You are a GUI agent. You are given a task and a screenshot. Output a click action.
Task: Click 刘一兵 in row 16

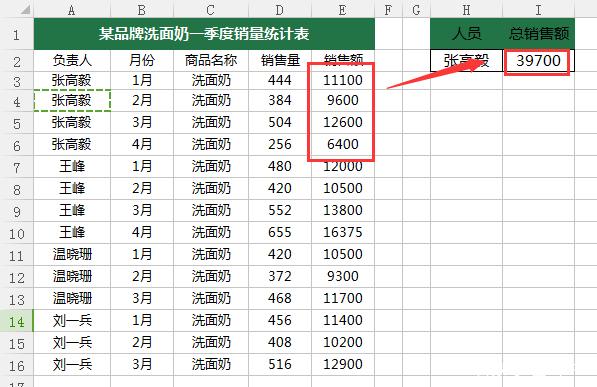point(72,365)
